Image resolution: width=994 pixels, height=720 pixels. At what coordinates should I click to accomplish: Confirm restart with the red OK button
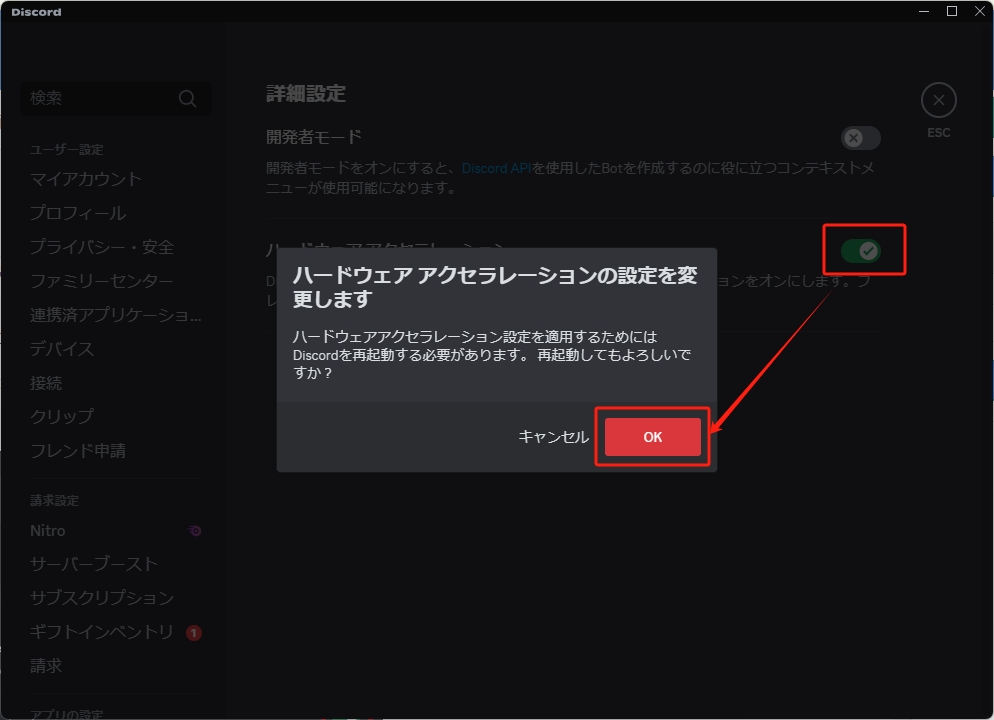(x=652, y=437)
